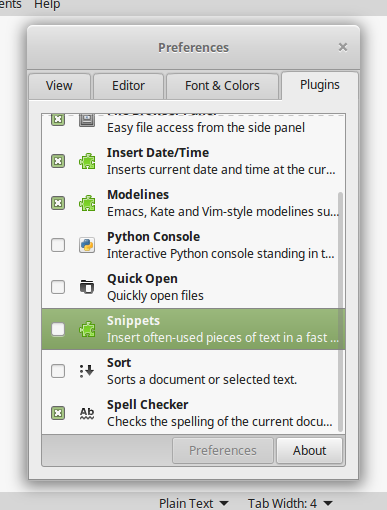Click the Snippets green puzzle icon
Image resolution: width=387 pixels, height=510 pixels.
[x=87, y=329]
